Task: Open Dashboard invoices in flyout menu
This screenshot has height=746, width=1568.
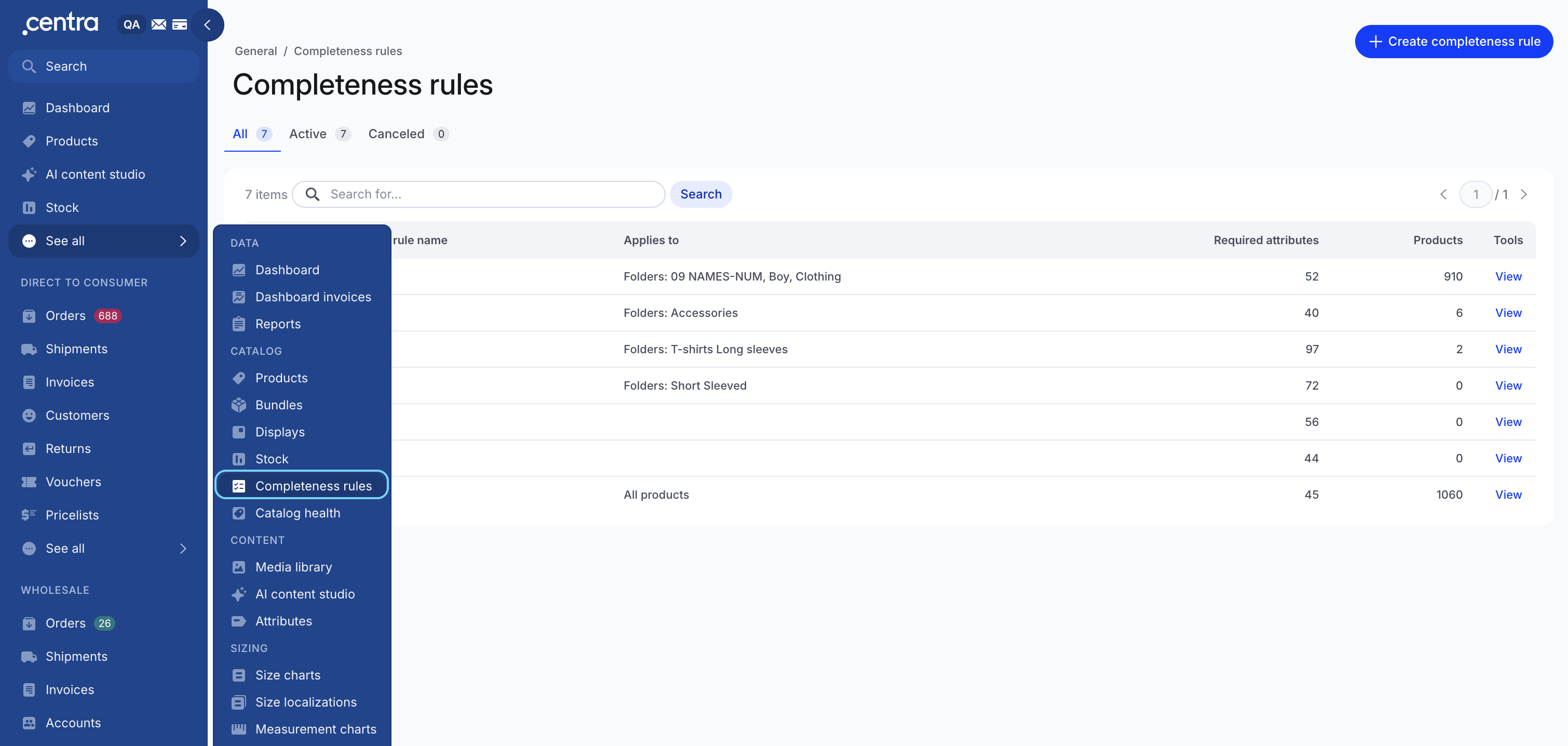Action: click(x=302, y=297)
